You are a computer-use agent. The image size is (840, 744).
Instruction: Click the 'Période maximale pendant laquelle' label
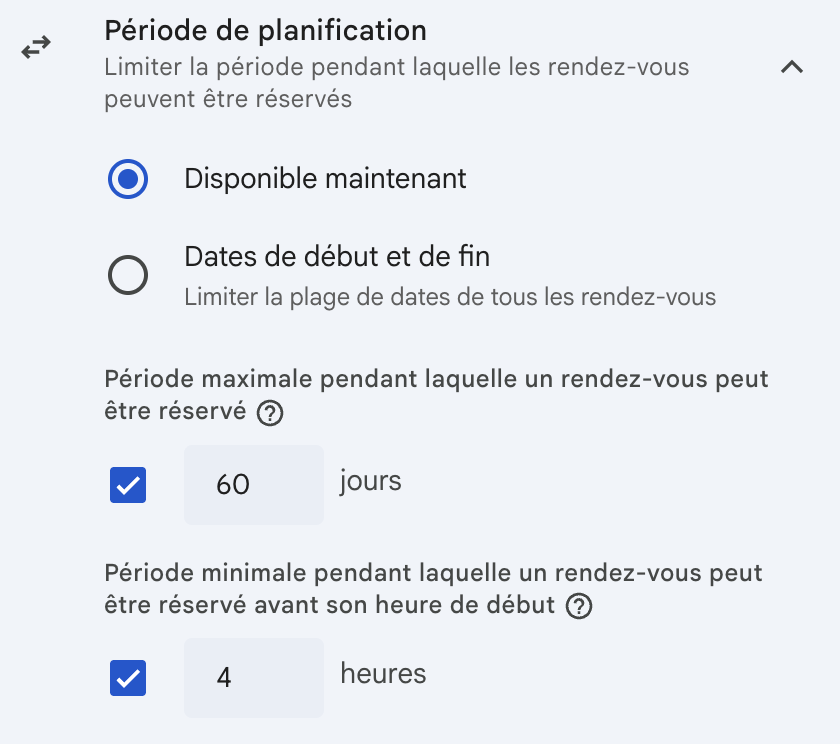pyautogui.click(x=436, y=380)
